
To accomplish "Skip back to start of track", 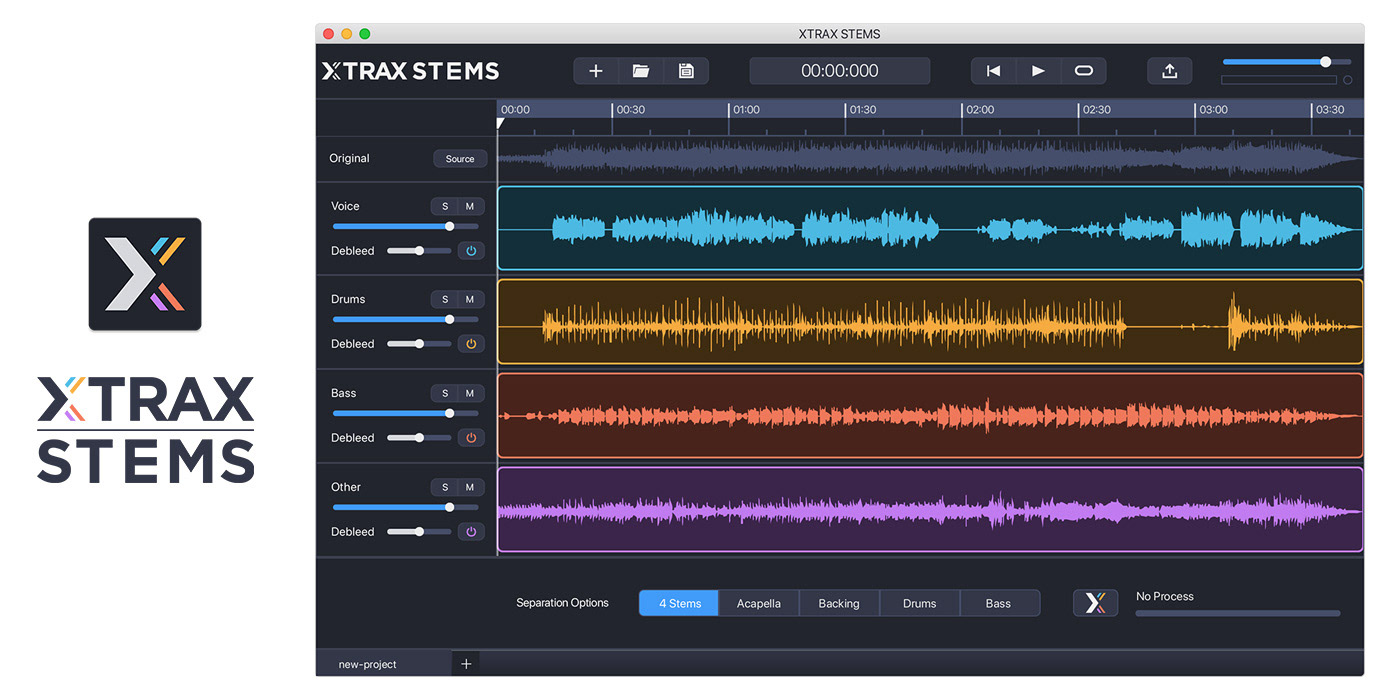I will tap(994, 71).
